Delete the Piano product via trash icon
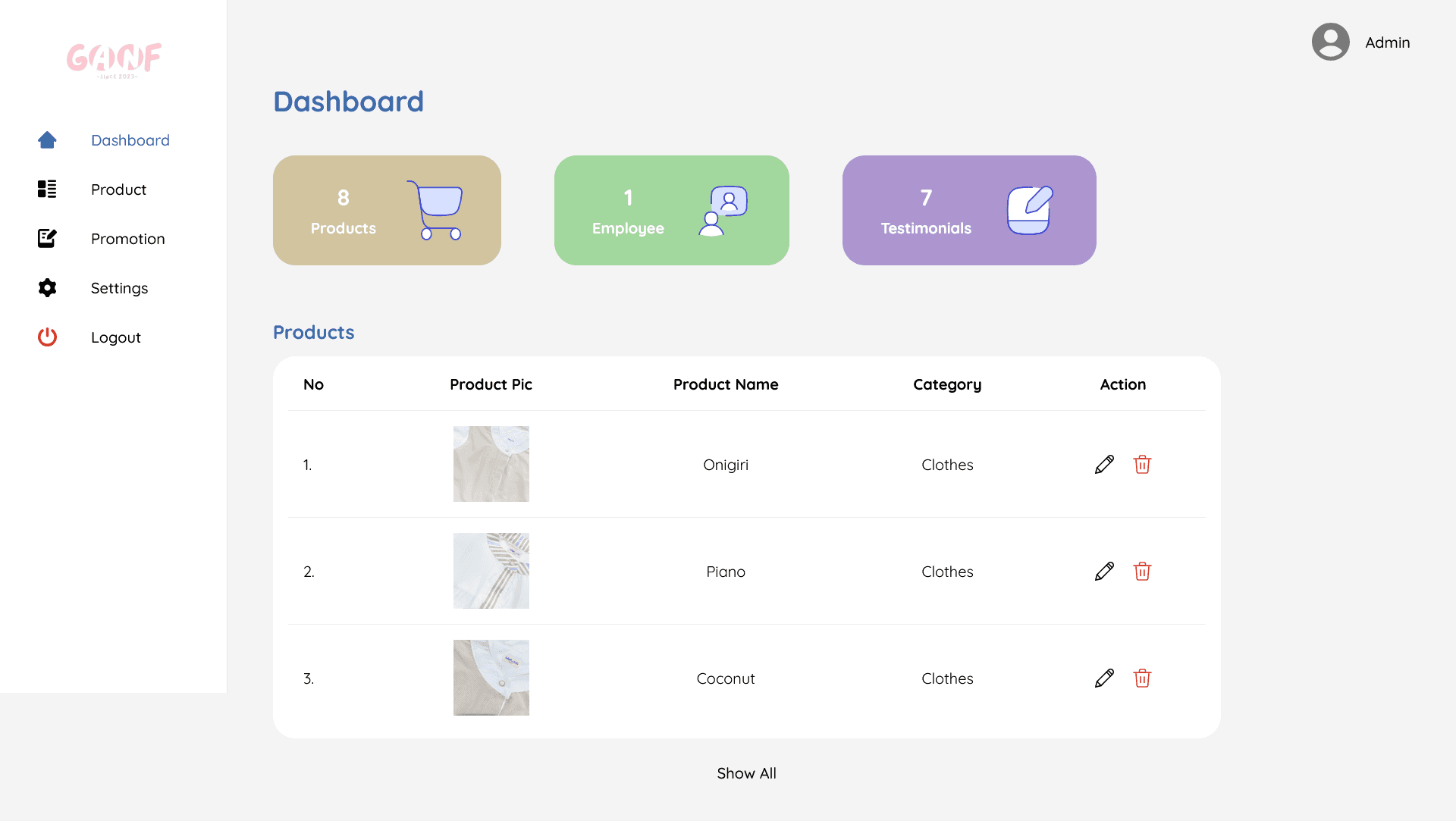This screenshot has width=1456, height=821. pyautogui.click(x=1142, y=572)
